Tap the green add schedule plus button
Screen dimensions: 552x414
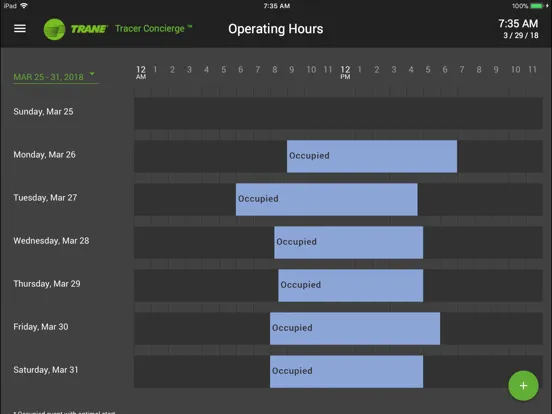[x=523, y=386]
